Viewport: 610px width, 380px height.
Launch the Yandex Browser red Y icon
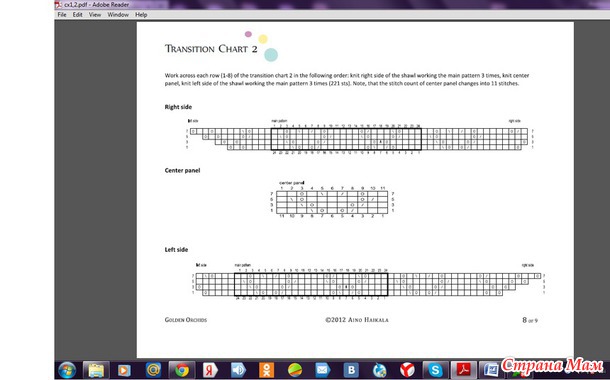[x=407, y=370]
